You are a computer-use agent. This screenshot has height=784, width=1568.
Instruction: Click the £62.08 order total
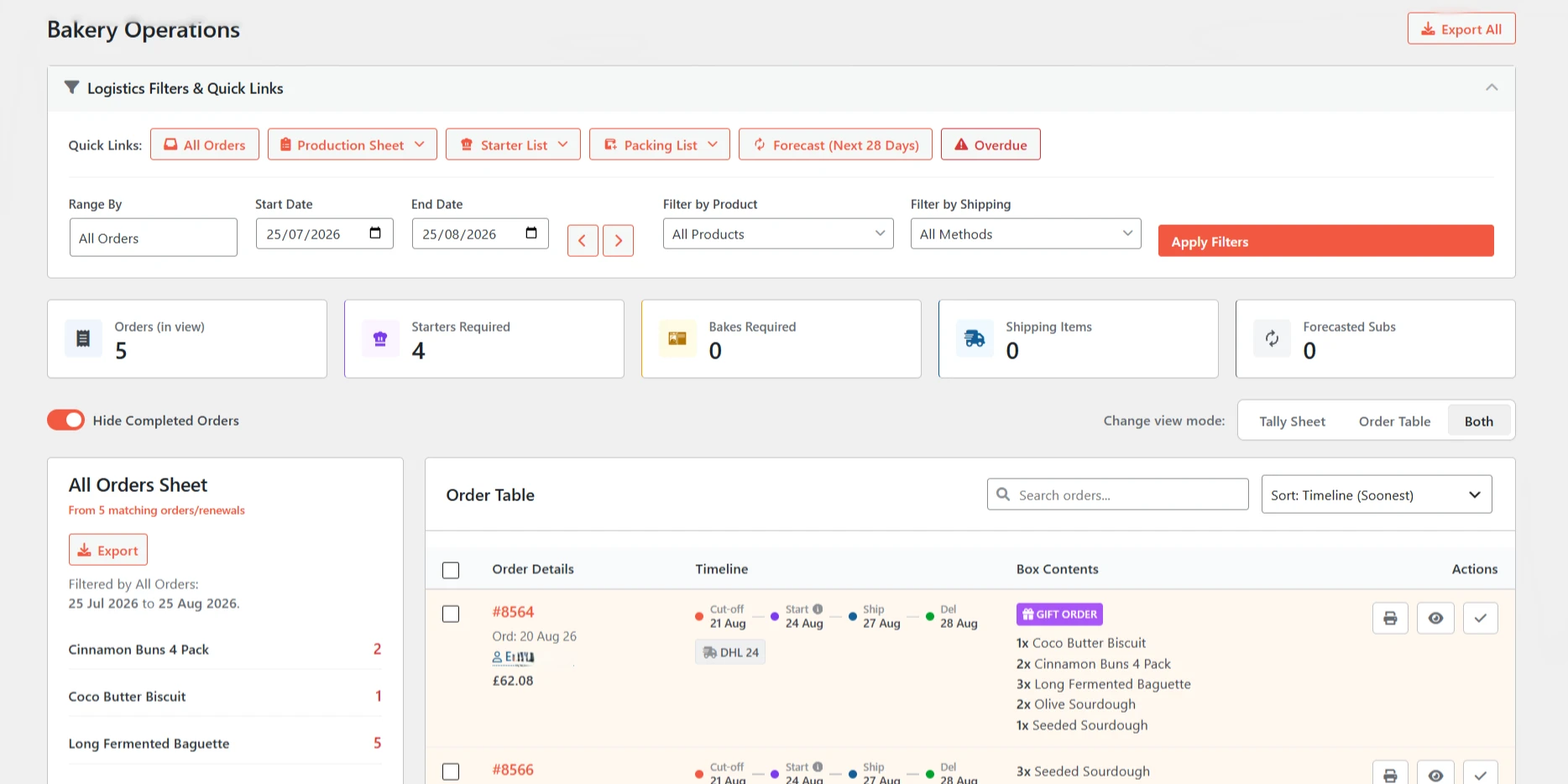(x=513, y=680)
